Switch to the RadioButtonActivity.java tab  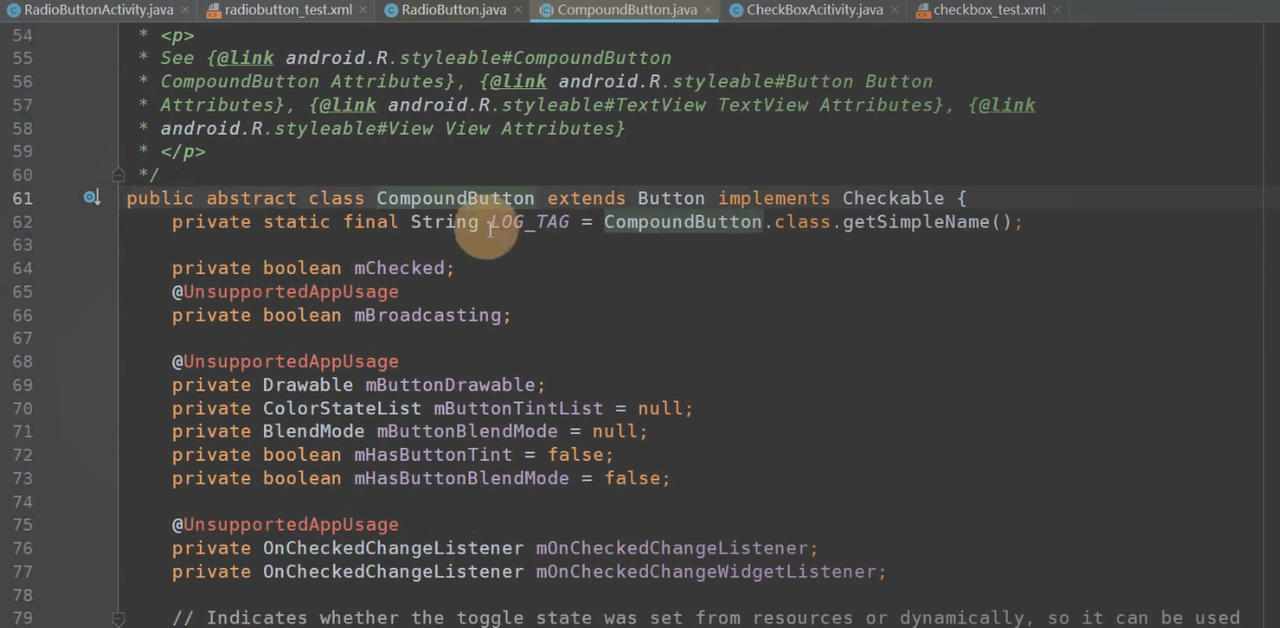pyautogui.click(x=98, y=10)
